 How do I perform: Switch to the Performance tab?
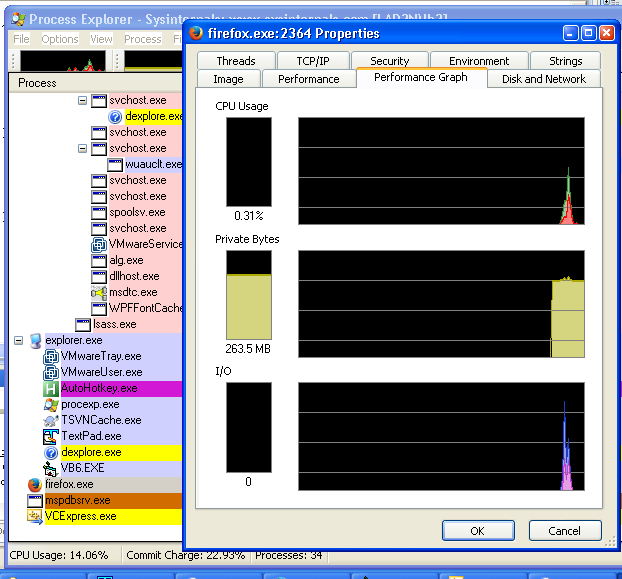point(309,79)
